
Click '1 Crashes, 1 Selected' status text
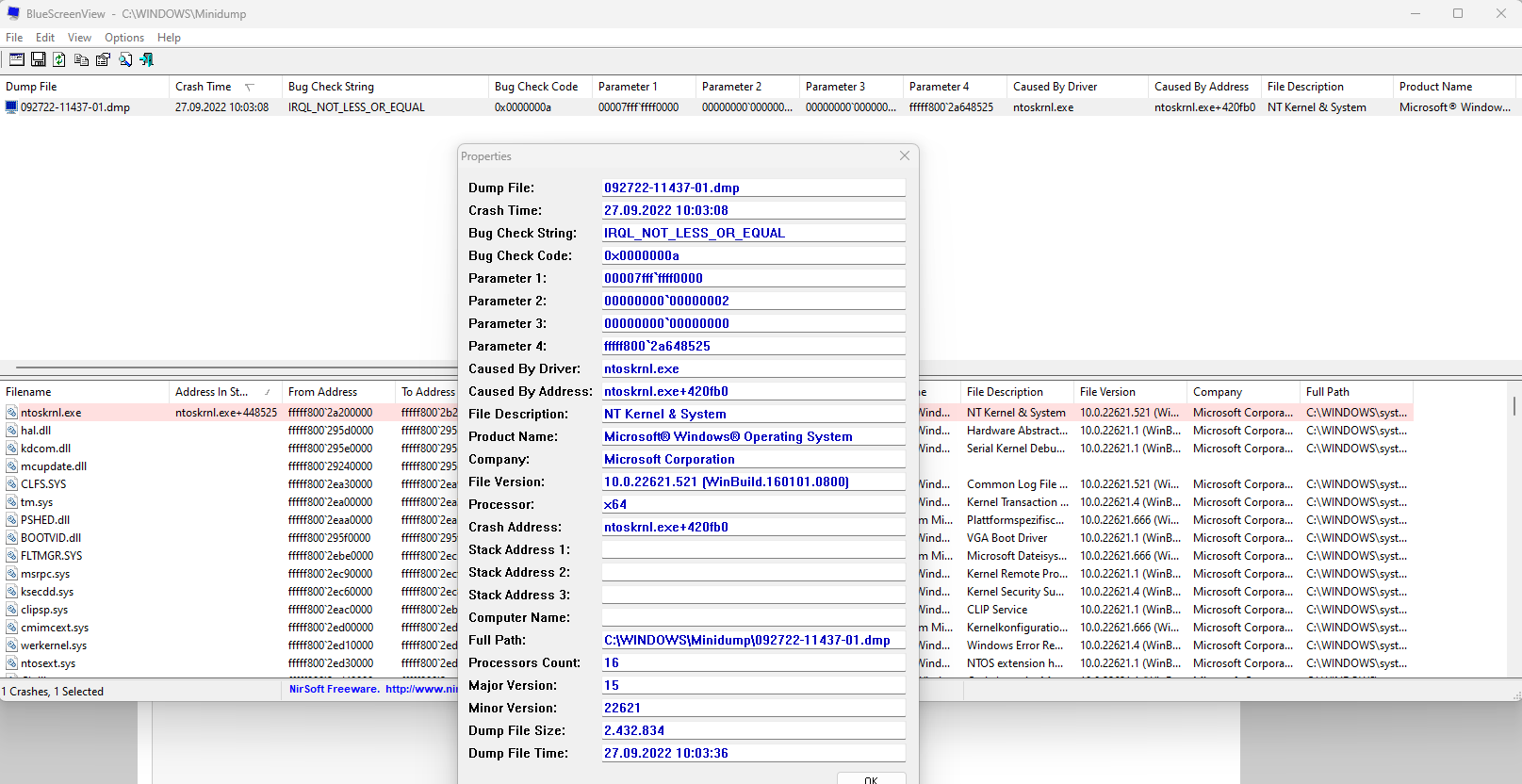[x=53, y=691]
